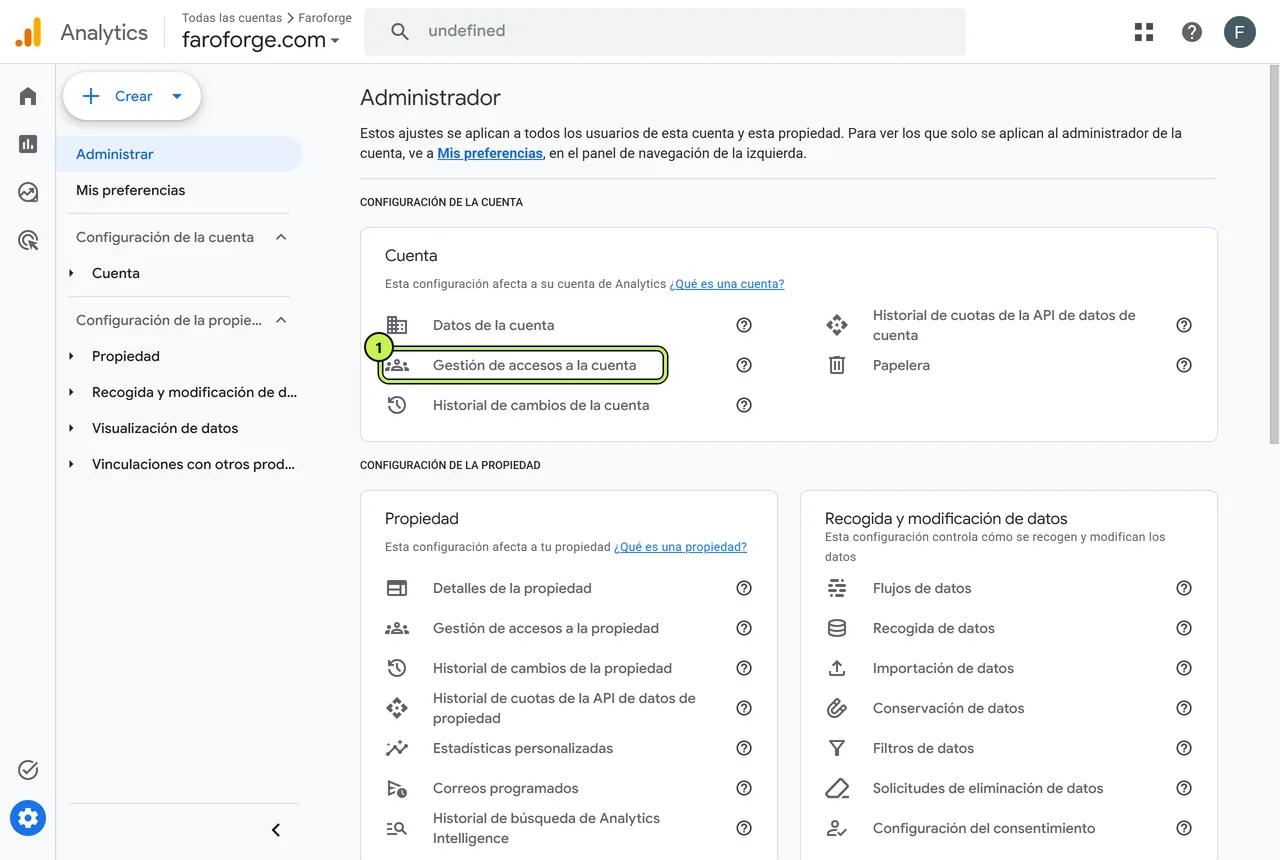Open Solicitudes de eliminación de datos
Image resolution: width=1280 pixels, height=860 pixels.
(x=988, y=788)
